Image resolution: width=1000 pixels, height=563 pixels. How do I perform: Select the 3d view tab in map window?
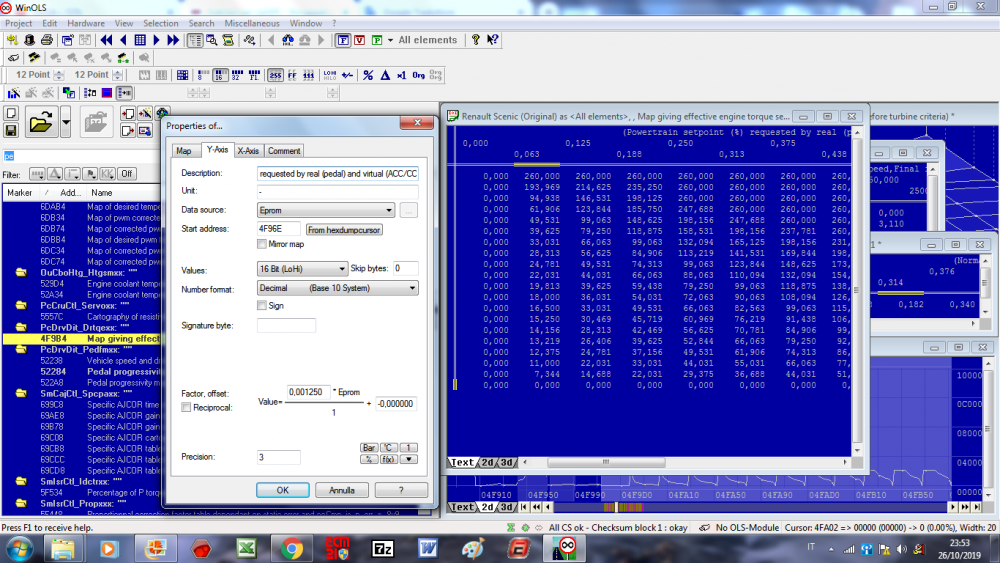(x=506, y=462)
